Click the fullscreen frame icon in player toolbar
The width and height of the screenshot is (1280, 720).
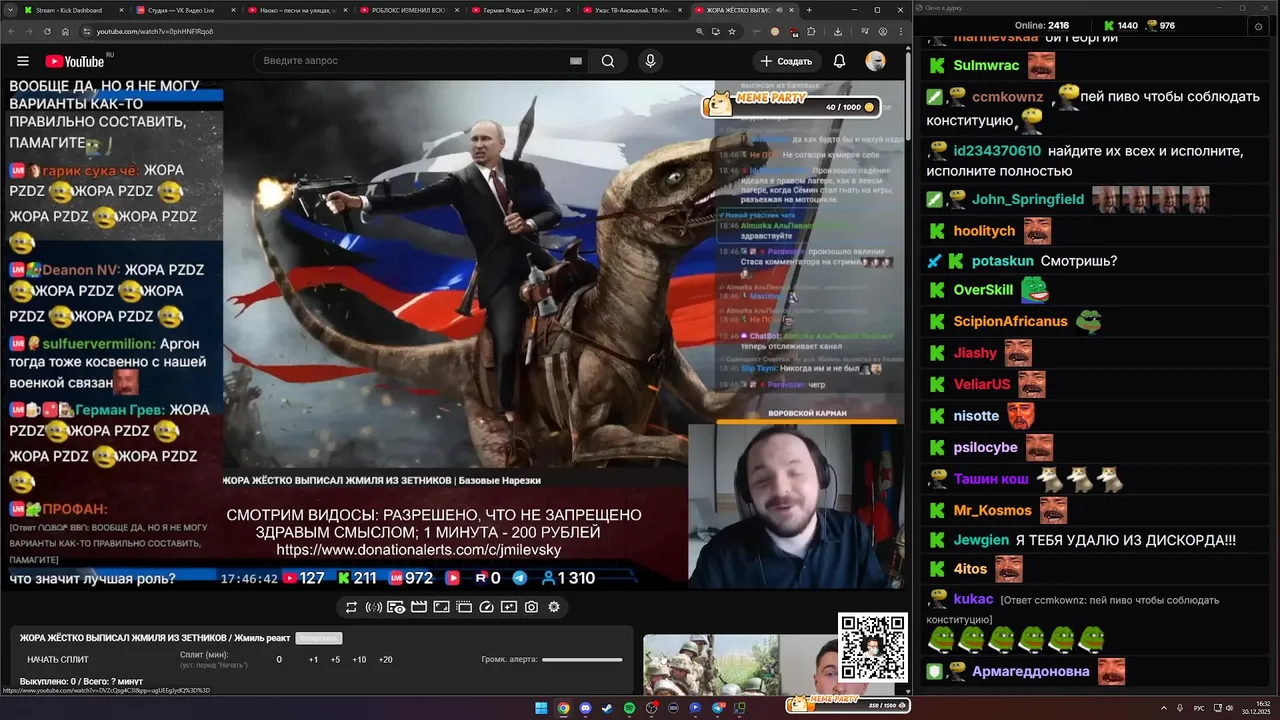441,607
